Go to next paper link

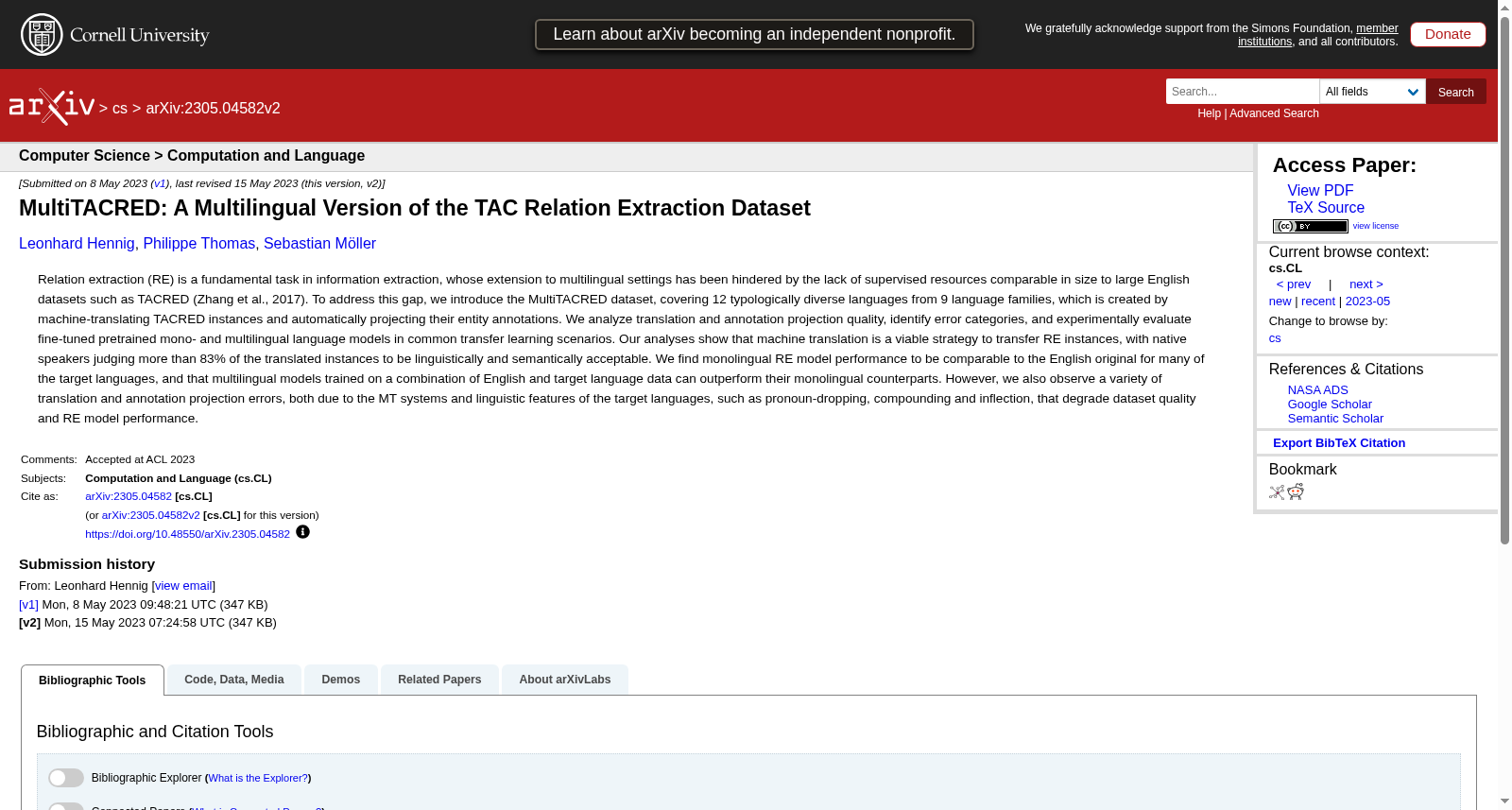pyautogui.click(x=1366, y=284)
